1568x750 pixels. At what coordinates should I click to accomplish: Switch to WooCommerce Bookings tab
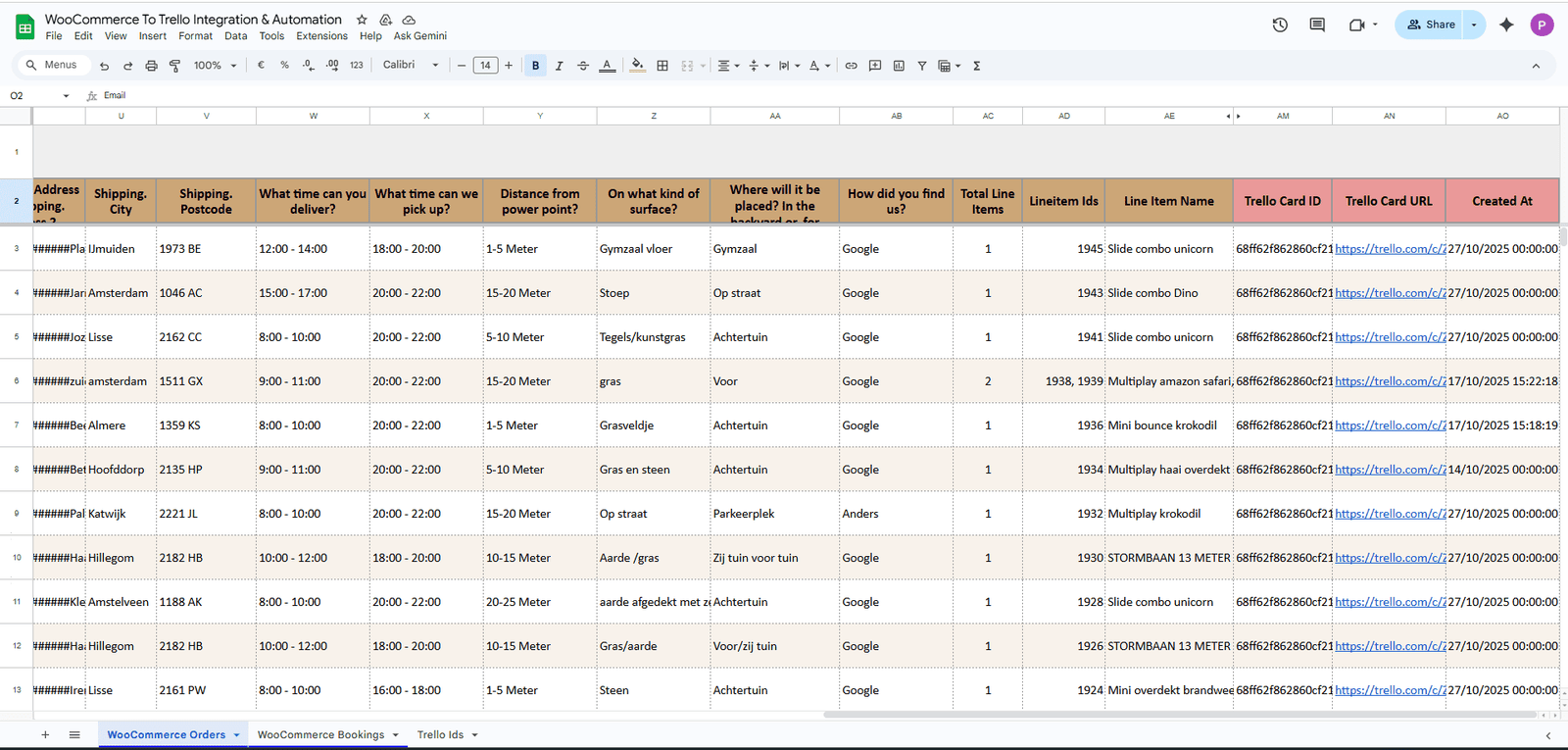(x=320, y=734)
